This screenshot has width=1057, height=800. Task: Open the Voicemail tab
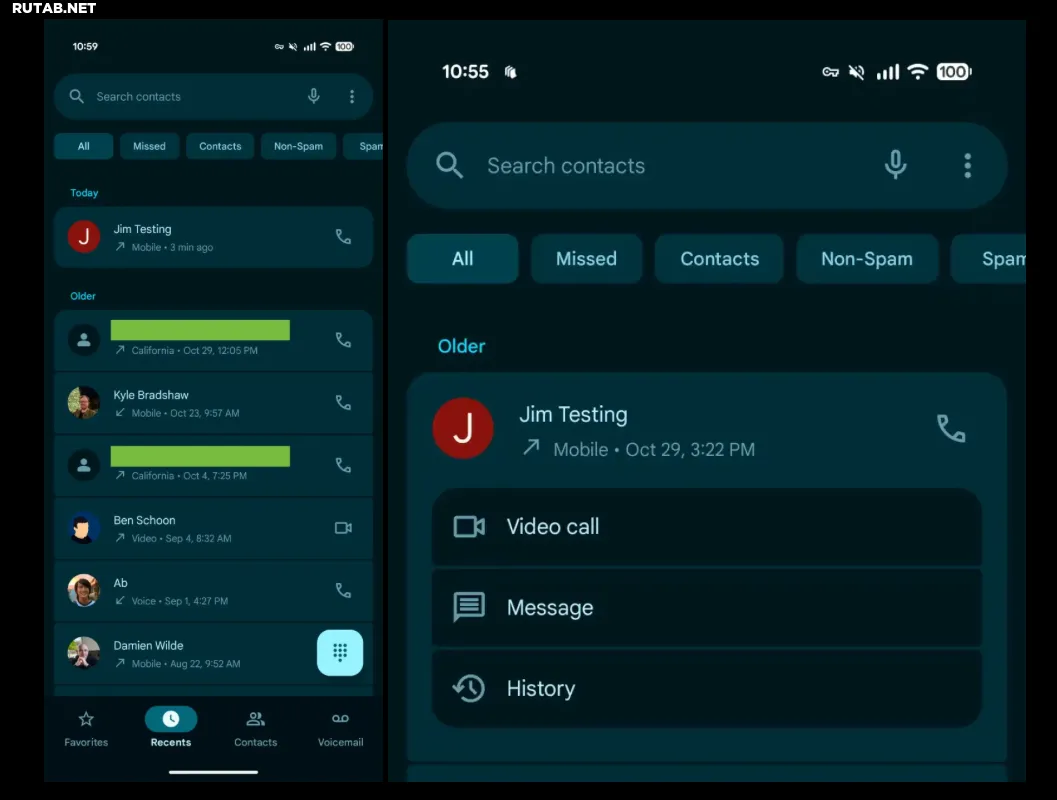tap(340, 729)
